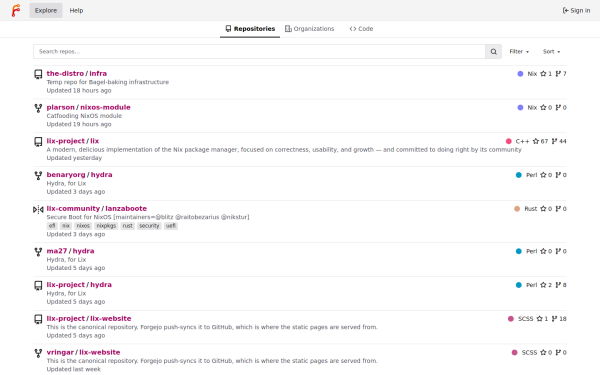Open the Sort dropdown
600x375 pixels.
pos(551,52)
